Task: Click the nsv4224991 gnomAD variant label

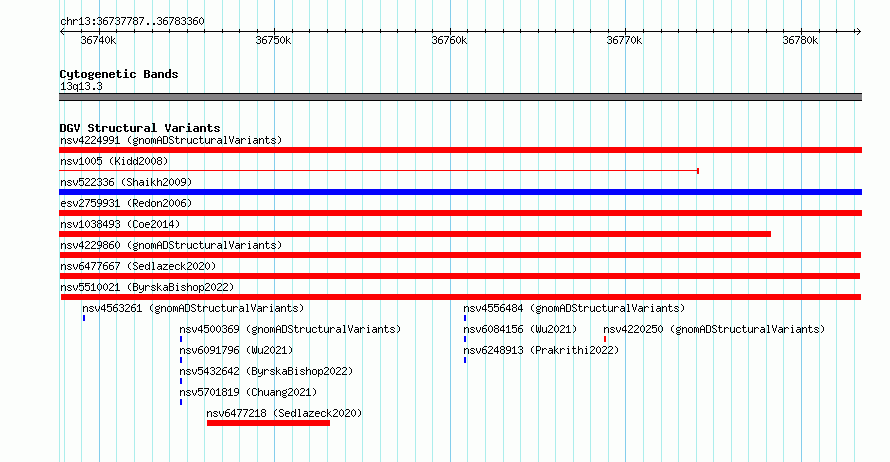Action: [171, 140]
